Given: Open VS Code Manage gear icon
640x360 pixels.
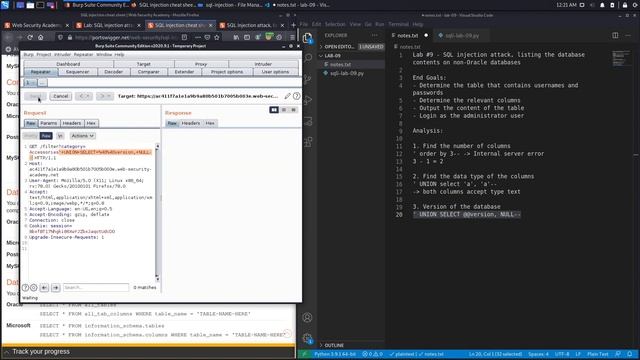Looking at the screenshot, I should [307, 338].
